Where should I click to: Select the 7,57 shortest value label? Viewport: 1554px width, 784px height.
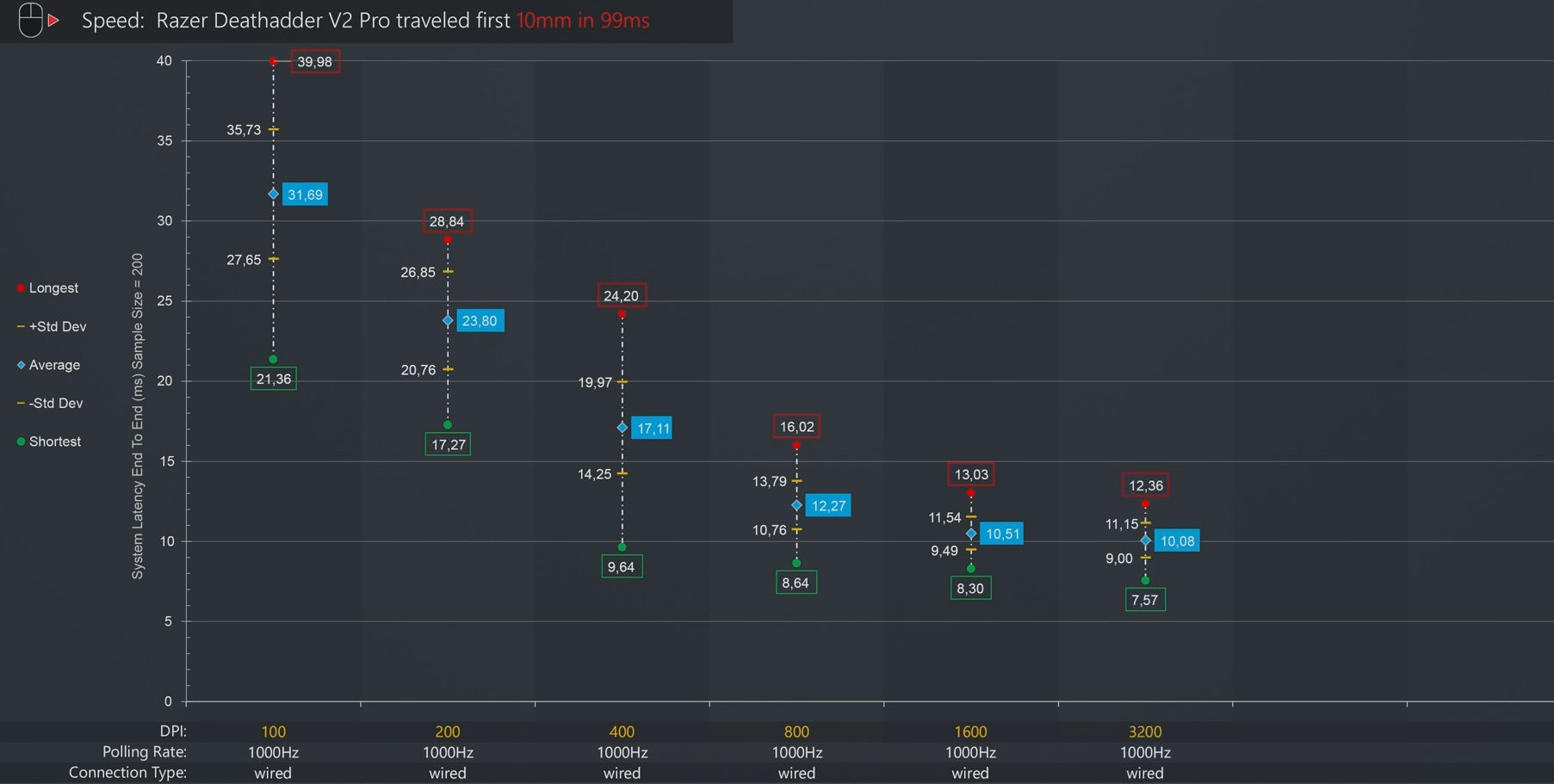(x=1145, y=600)
